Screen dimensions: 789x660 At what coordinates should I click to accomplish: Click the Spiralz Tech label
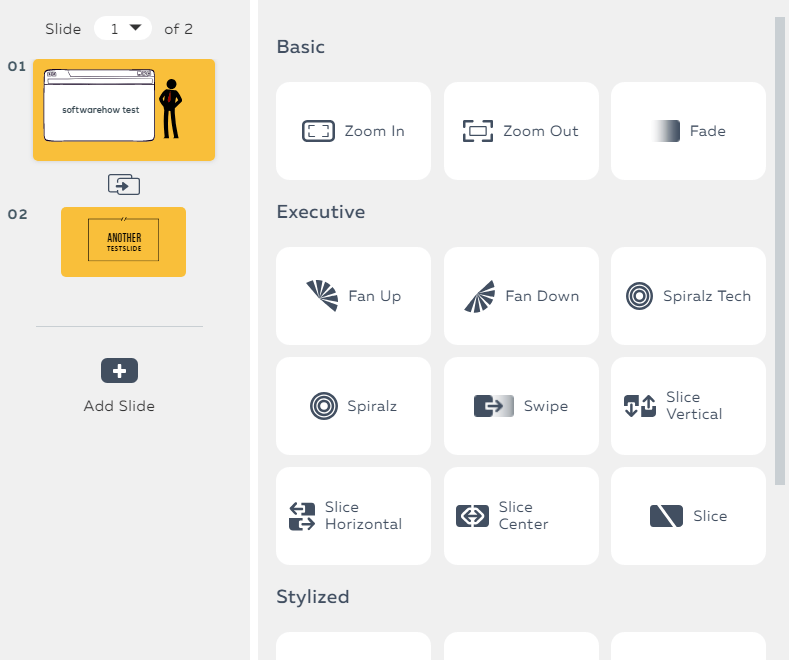coord(707,296)
